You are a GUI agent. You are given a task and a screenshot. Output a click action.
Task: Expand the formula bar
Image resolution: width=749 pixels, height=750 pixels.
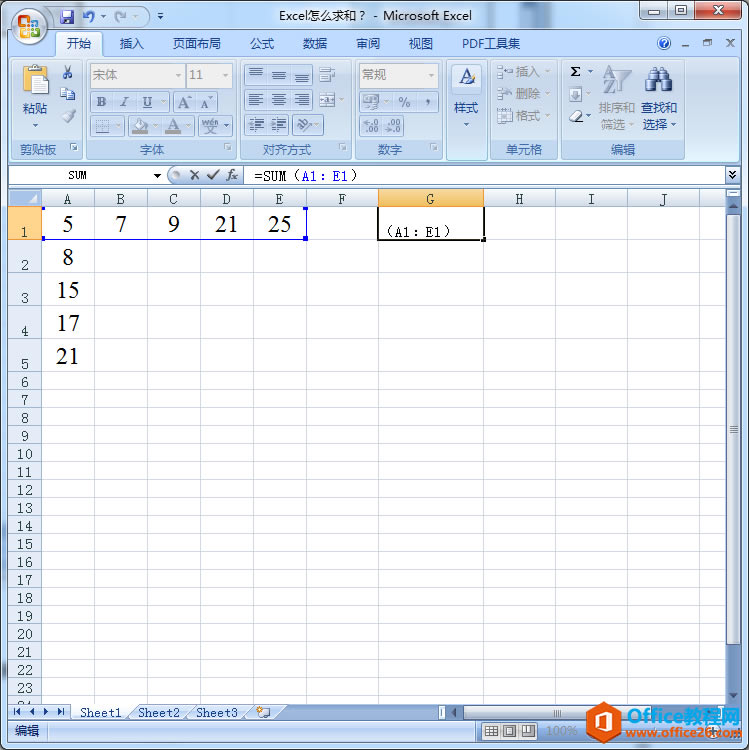coord(732,175)
